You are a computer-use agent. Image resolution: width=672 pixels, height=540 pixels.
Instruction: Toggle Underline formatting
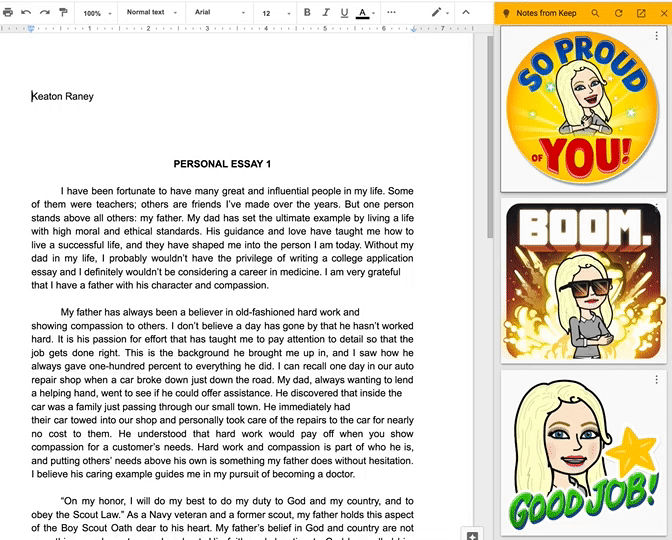344,13
